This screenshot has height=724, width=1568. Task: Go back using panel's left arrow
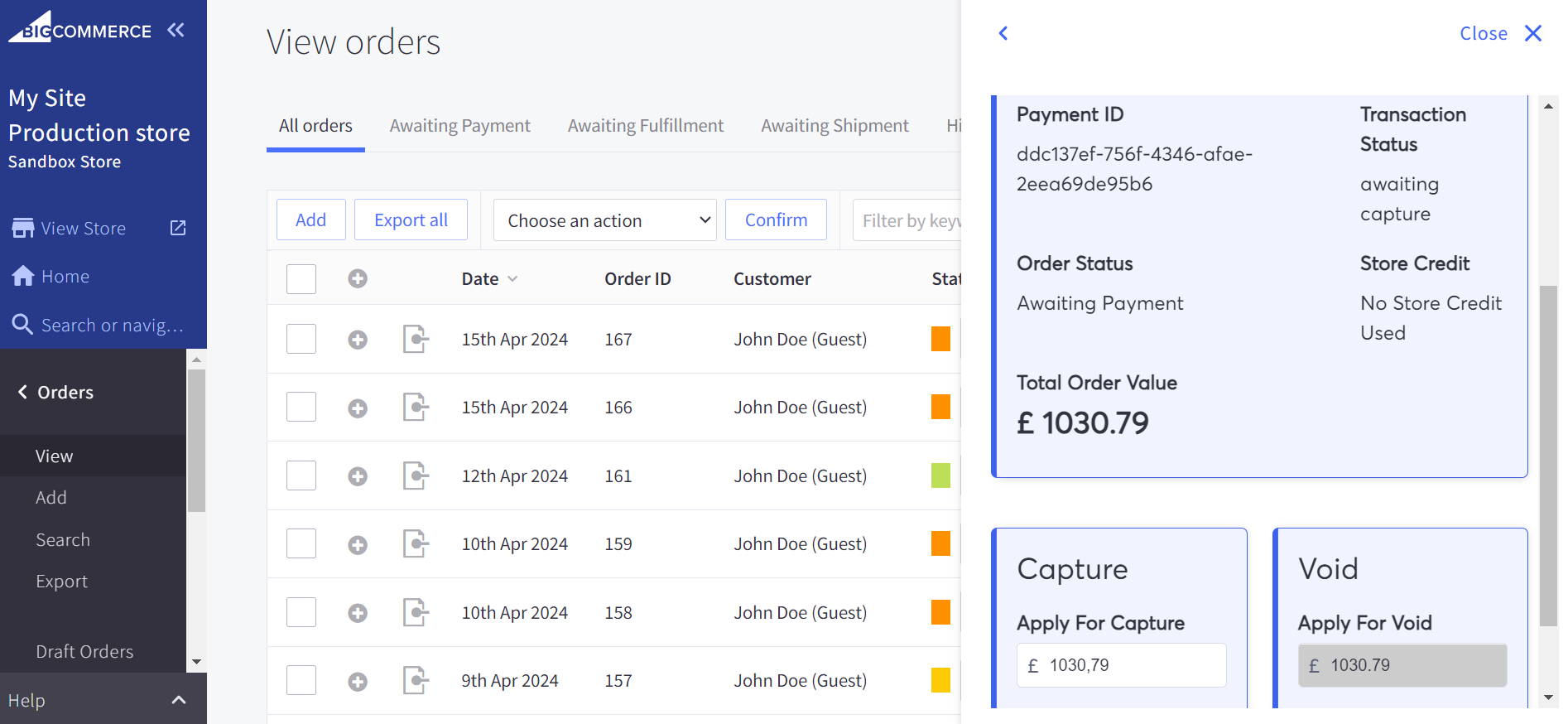pyautogui.click(x=1003, y=33)
